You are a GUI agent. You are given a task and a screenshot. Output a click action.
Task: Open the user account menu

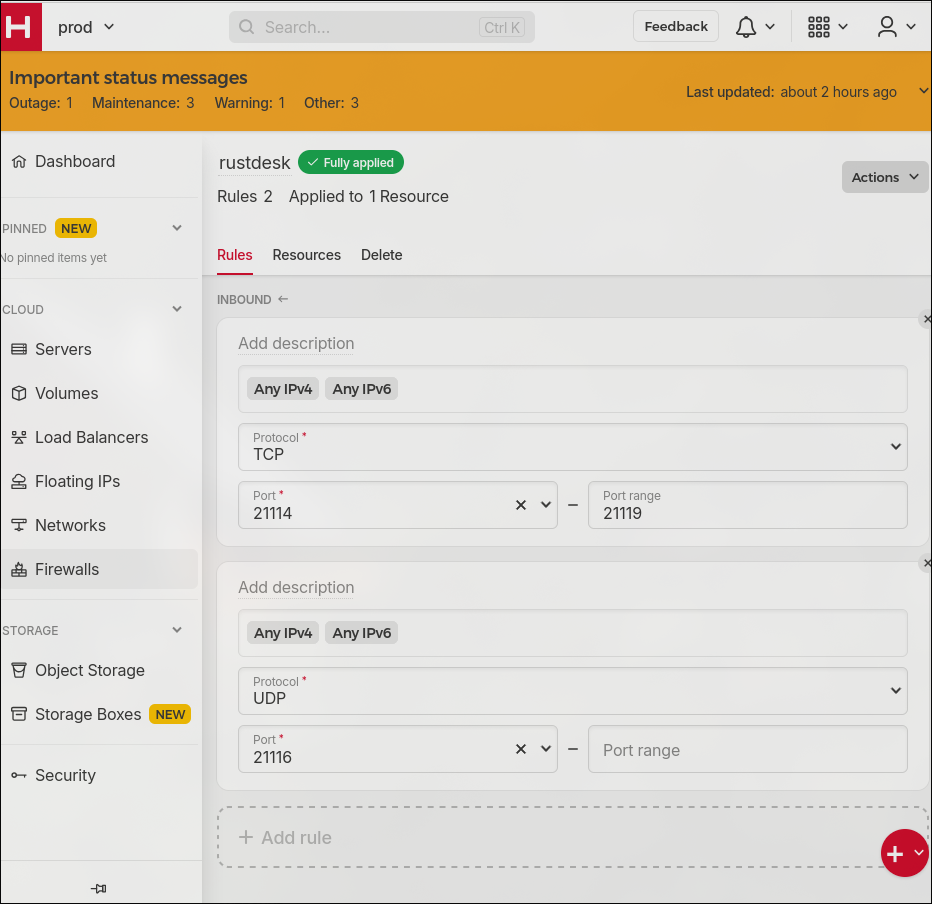(896, 27)
